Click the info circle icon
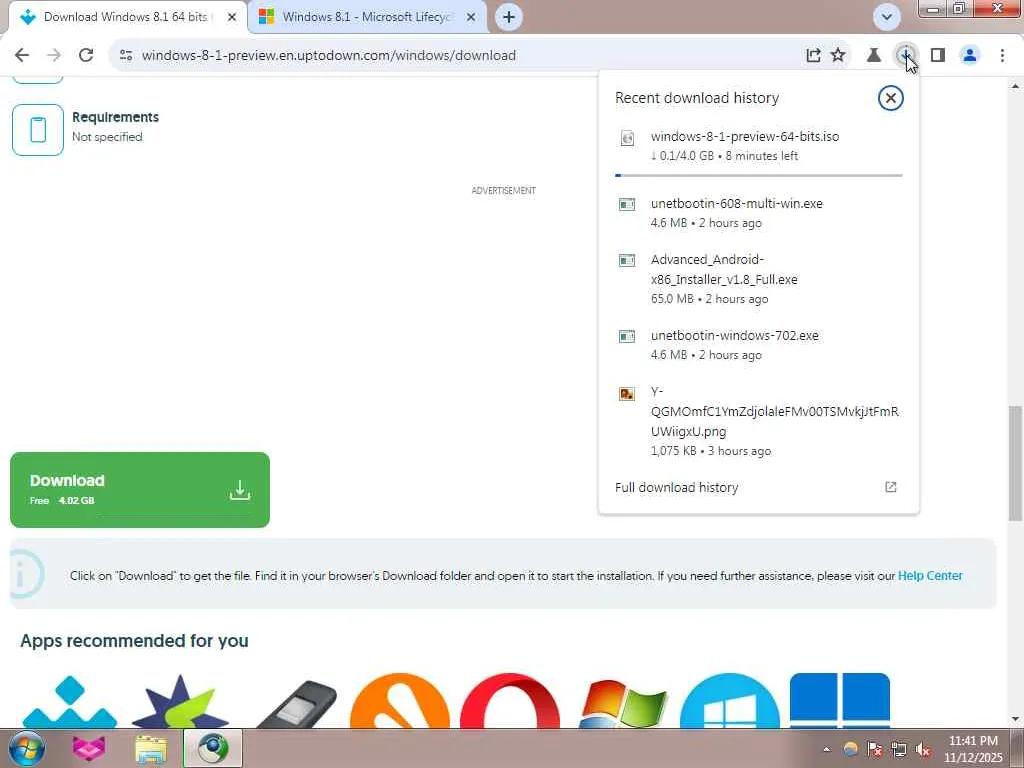 tap(25, 575)
